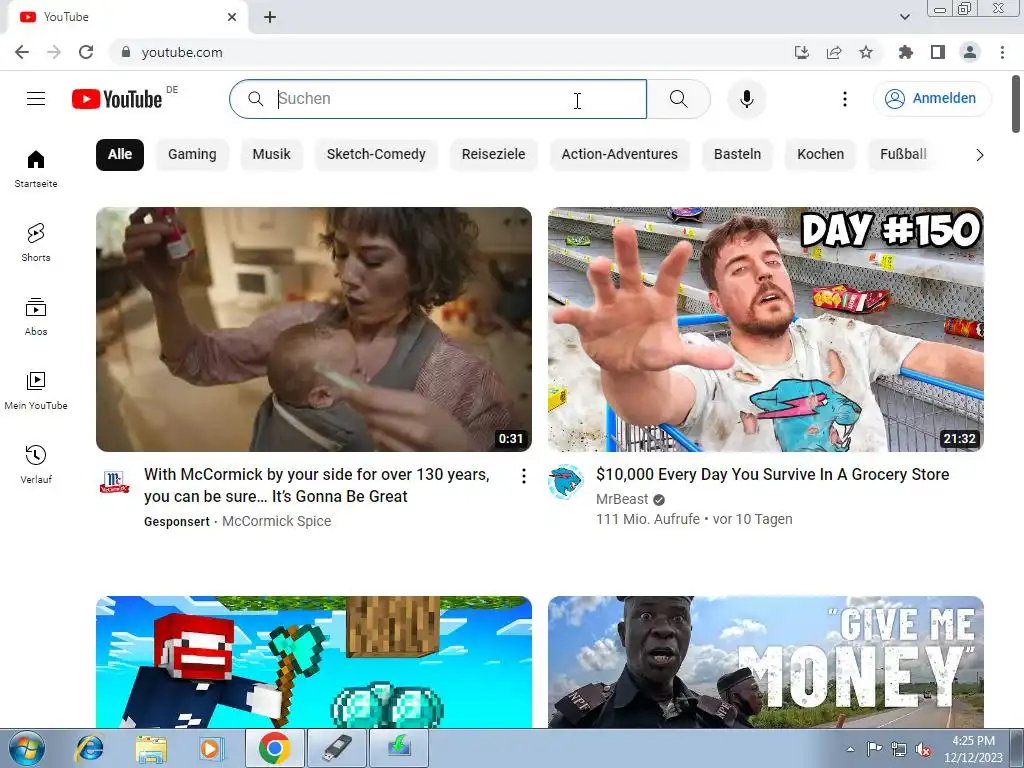Open the Windows Start menu
The height and width of the screenshot is (768, 1024).
[27, 748]
